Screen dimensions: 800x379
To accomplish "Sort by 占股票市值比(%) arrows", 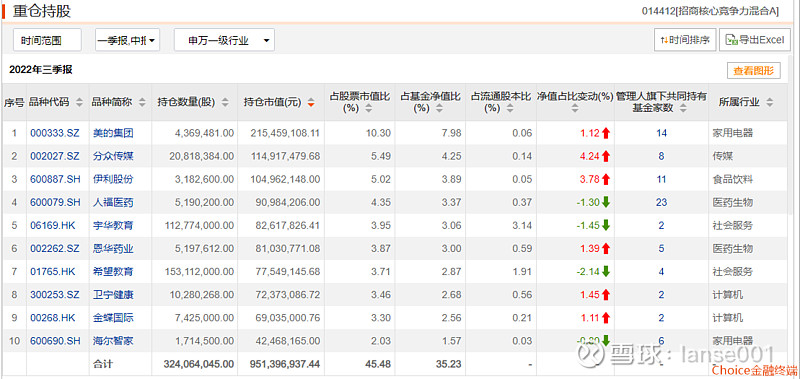I will point(369,108).
